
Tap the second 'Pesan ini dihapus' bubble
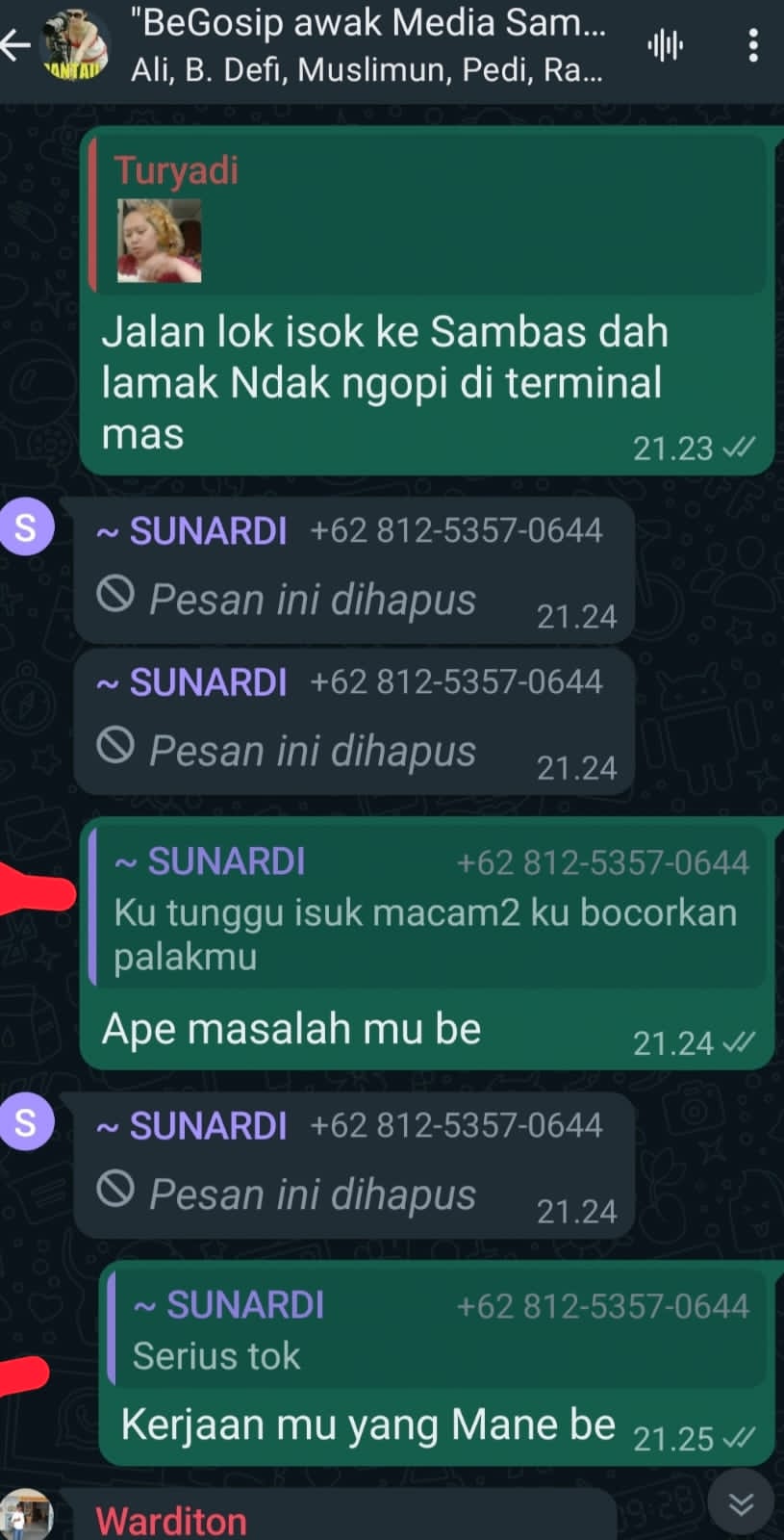354,722
